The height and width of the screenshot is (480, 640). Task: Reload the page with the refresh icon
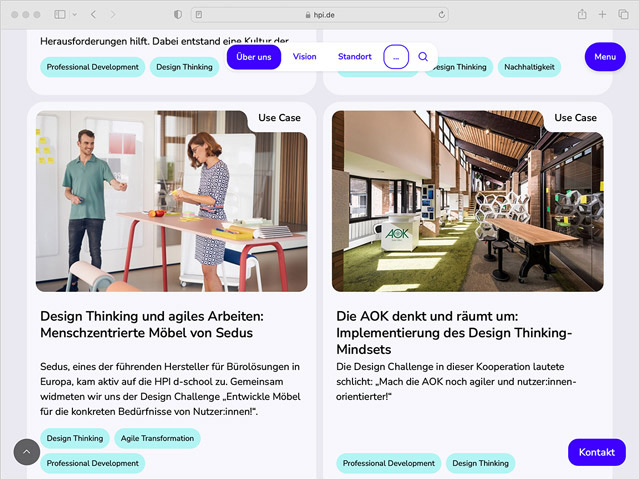click(441, 15)
